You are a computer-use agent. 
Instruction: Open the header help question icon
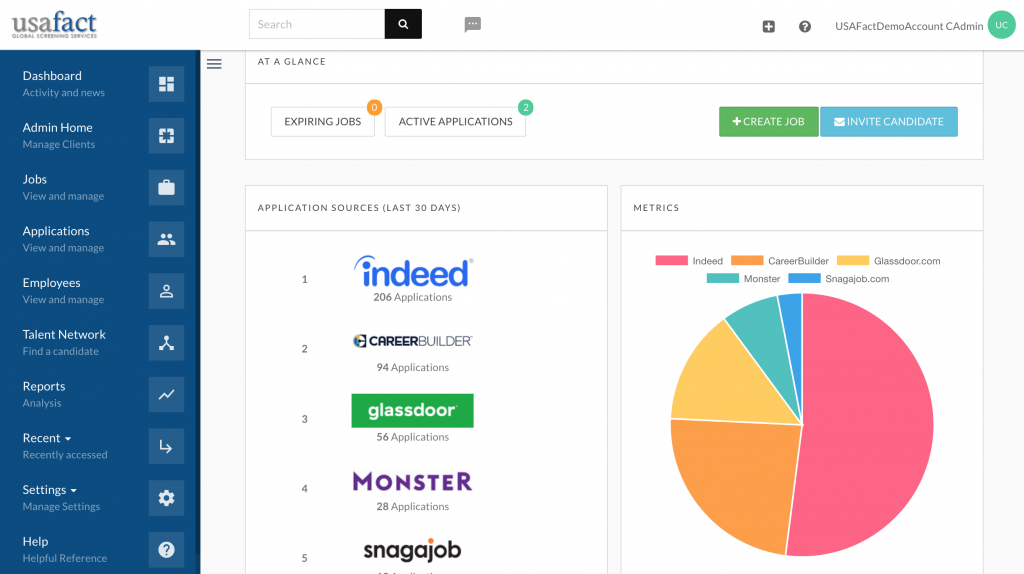click(805, 26)
